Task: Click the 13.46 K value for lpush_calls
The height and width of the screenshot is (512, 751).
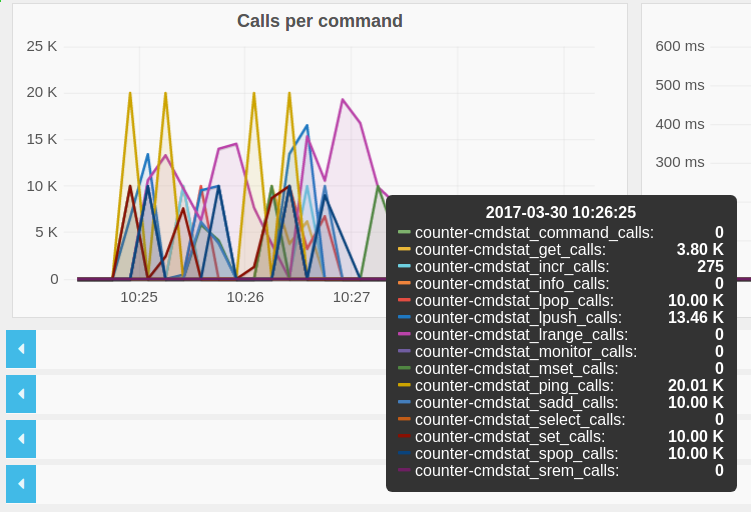Action: click(x=696, y=318)
